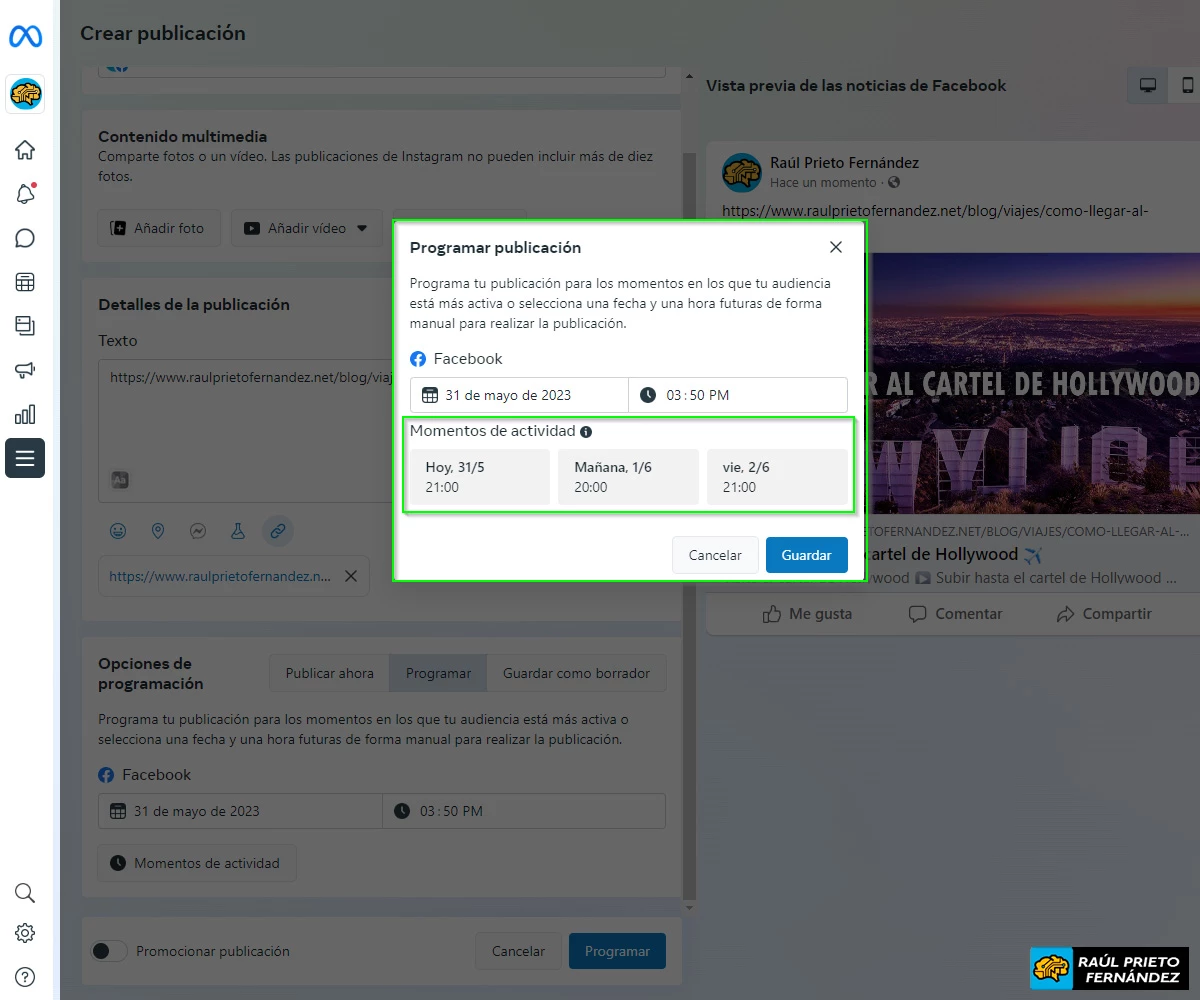Open the 03:50 PM time selector
This screenshot has width=1200, height=1000.
(738, 394)
